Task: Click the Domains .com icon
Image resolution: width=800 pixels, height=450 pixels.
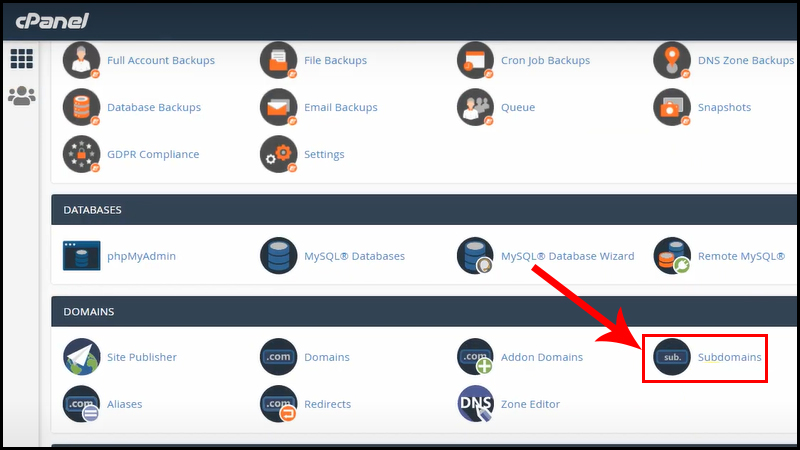Action: (x=279, y=357)
